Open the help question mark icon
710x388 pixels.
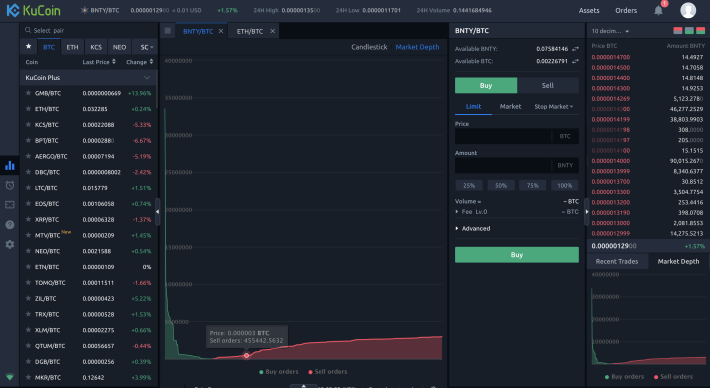point(10,225)
